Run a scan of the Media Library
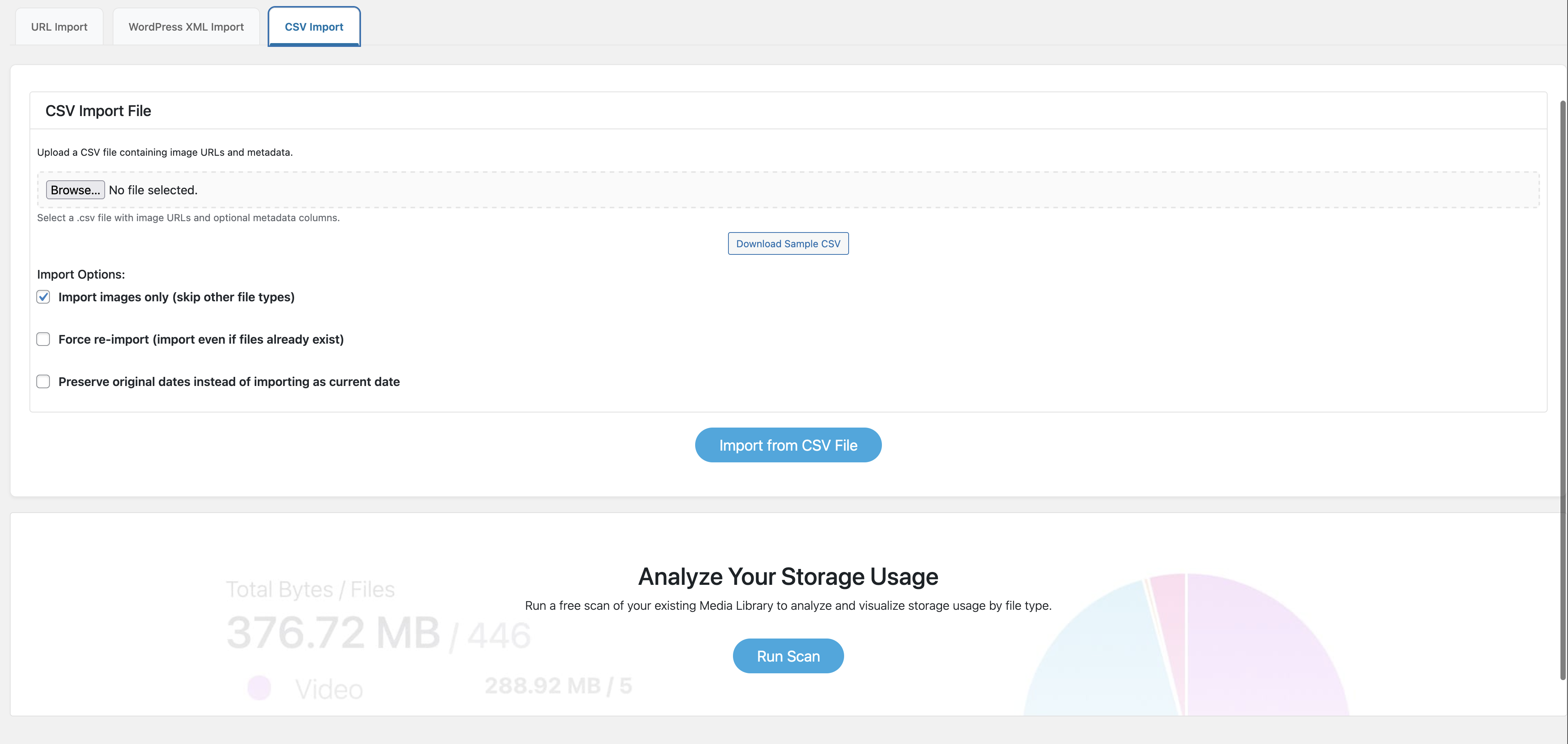This screenshot has height=744, width=1568. coord(788,656)
